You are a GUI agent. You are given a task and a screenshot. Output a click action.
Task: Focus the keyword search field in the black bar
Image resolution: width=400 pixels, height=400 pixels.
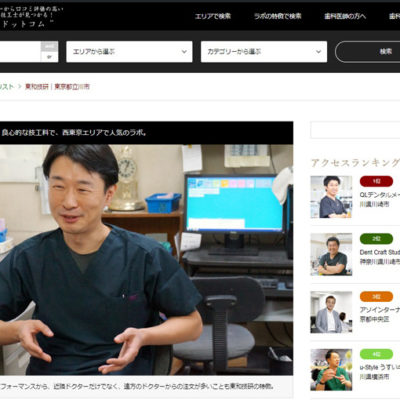20,52
